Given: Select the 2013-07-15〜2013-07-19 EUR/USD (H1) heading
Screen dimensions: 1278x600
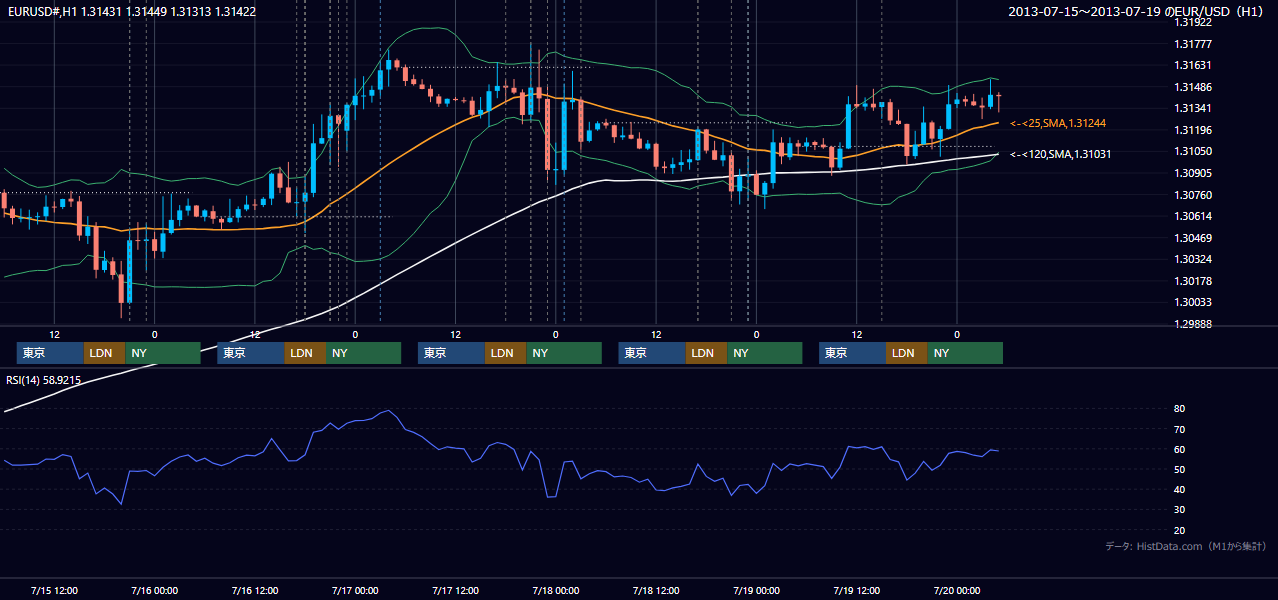Looking at the screenshot, I should coord(1138,12).
